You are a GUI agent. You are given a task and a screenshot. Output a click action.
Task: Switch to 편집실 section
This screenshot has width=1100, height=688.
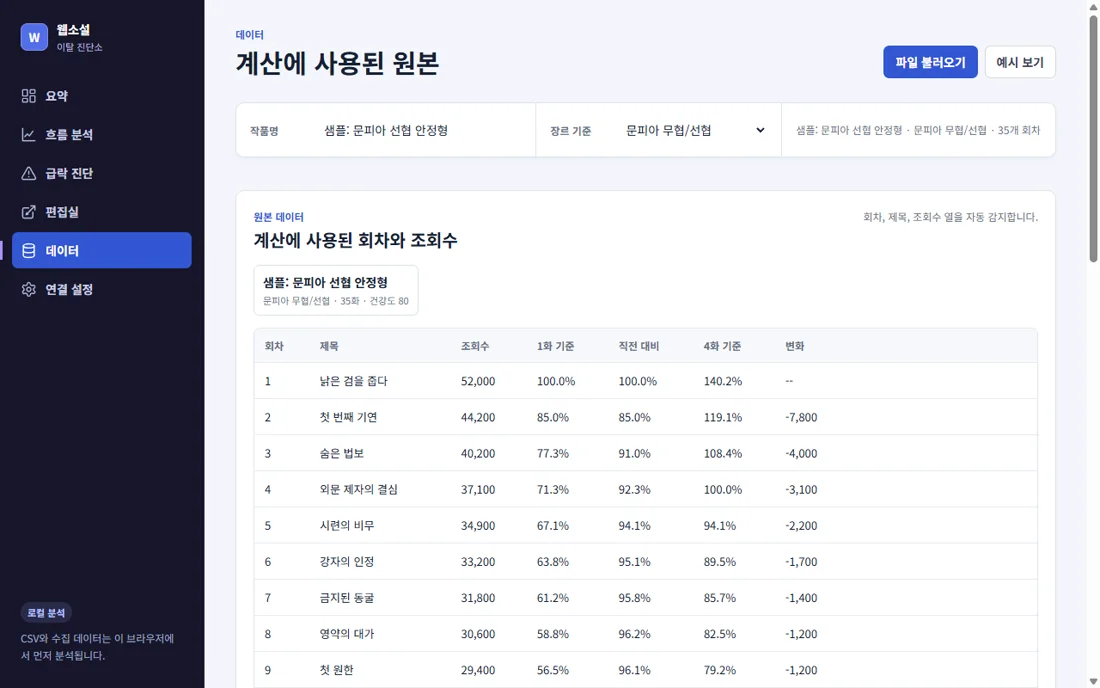(x=102, y=212)
